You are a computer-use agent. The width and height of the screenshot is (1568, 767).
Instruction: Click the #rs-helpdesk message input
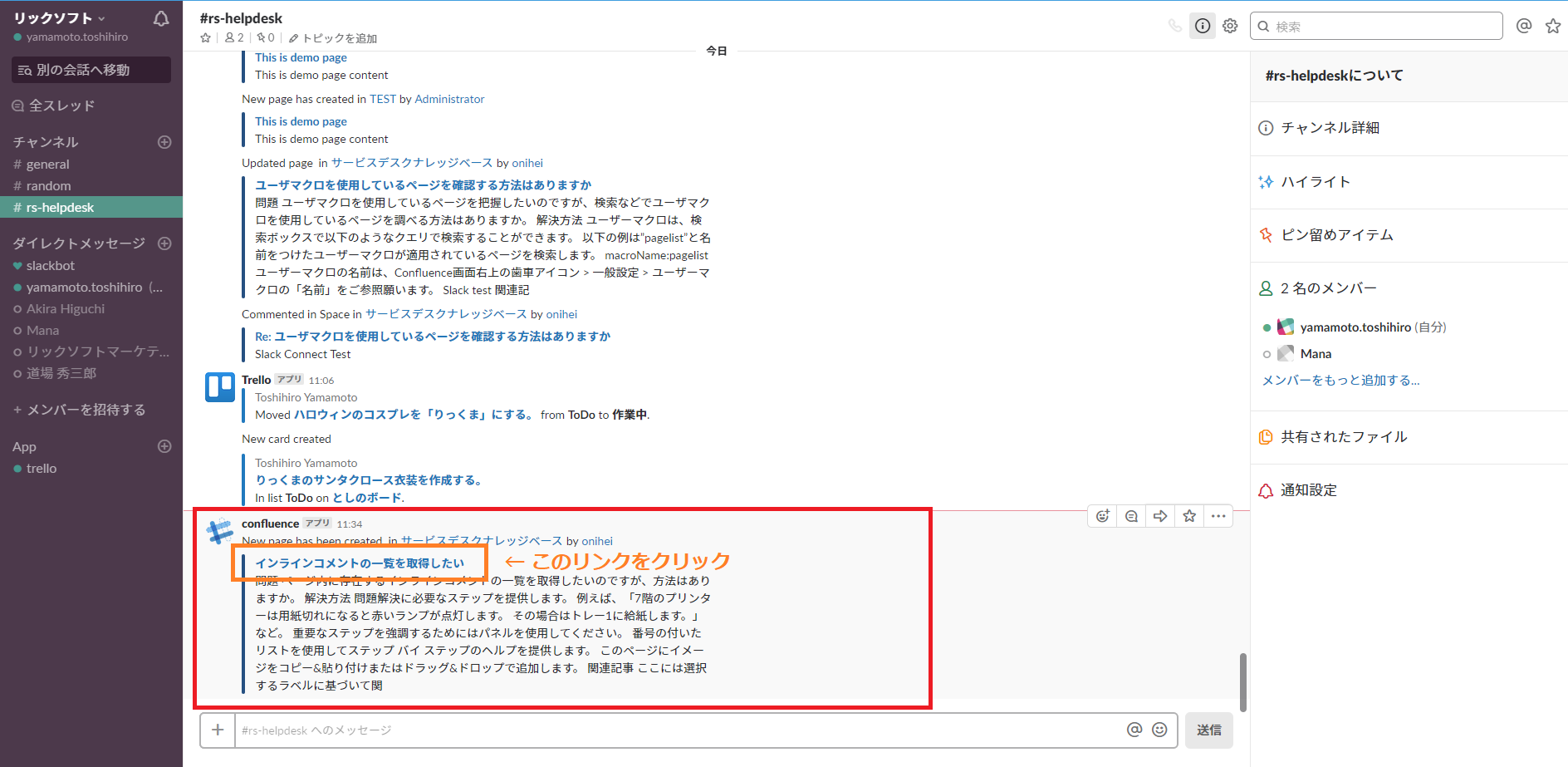(677, 730)
